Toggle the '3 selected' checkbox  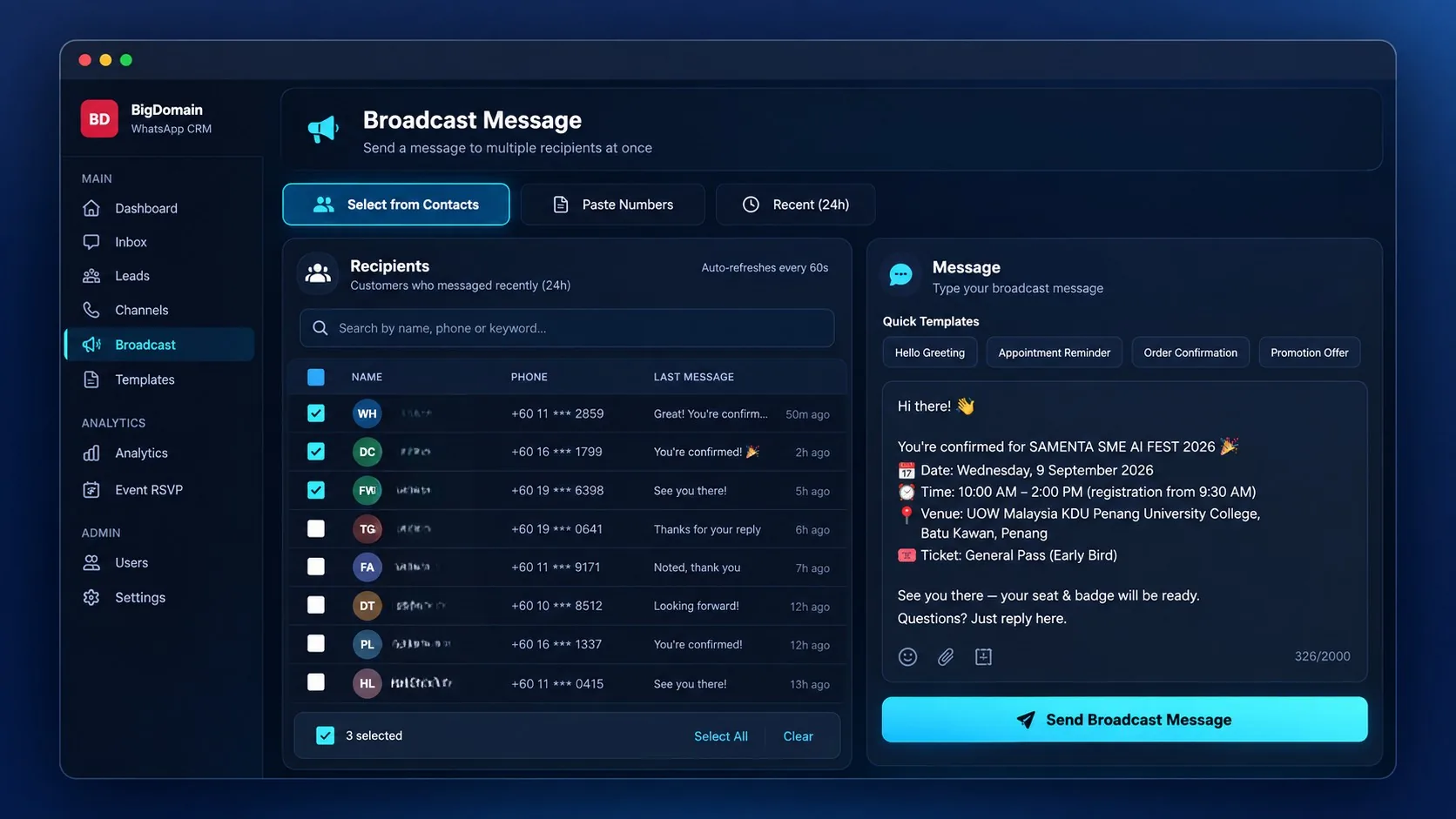pos(325,735)
